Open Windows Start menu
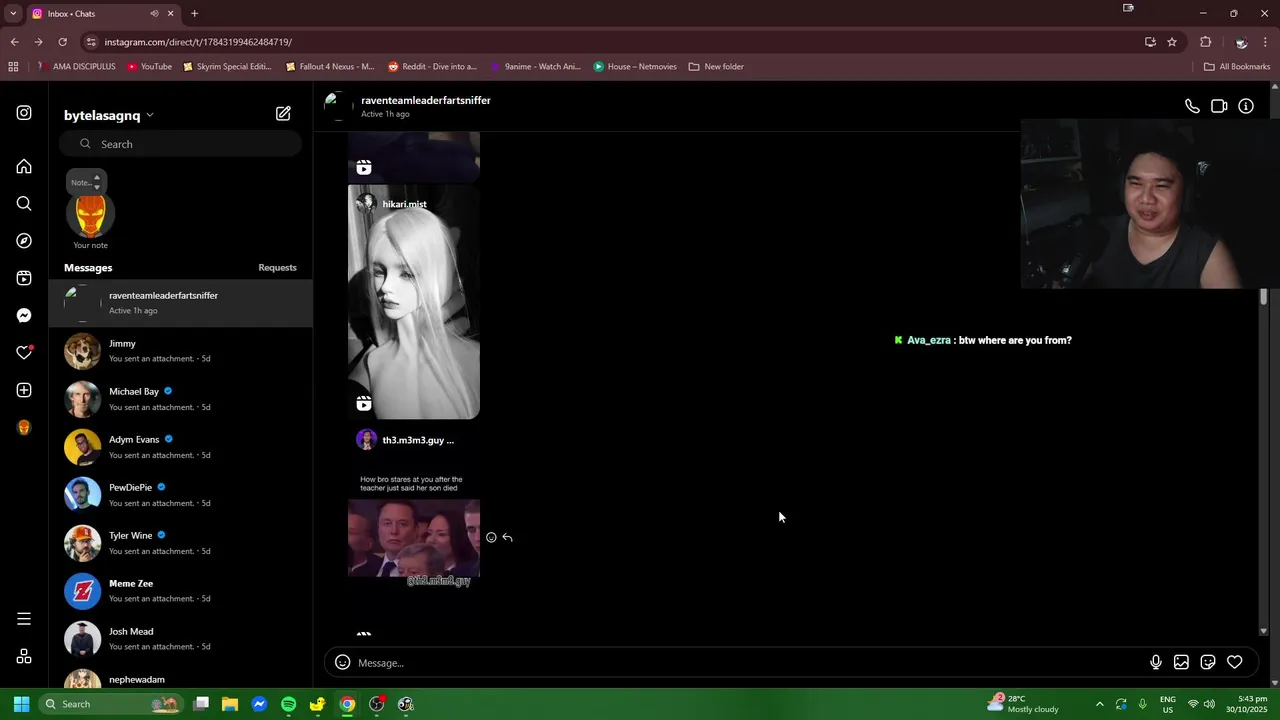Viewport: 1280px width, 720px height. pyautogui.click(x=21, y=704)
